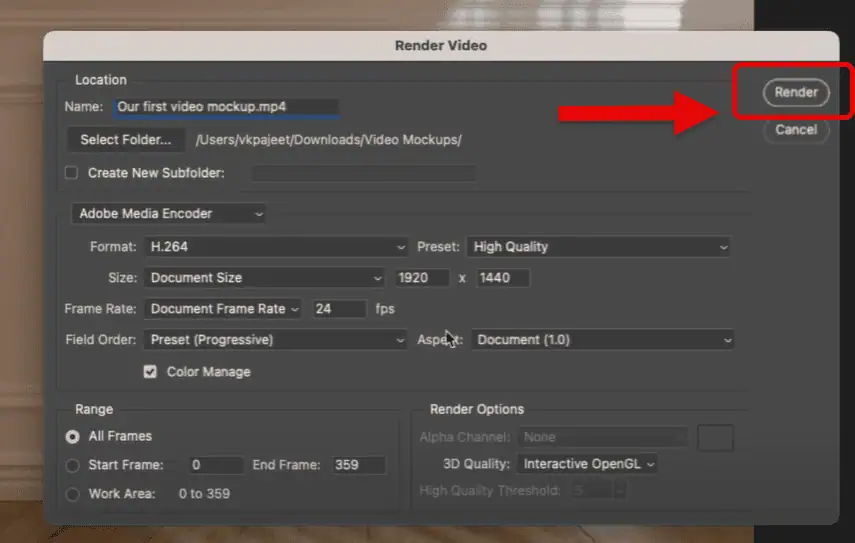
Task: Click the fps value field showing 24
Action: click(x=338, y=309)
